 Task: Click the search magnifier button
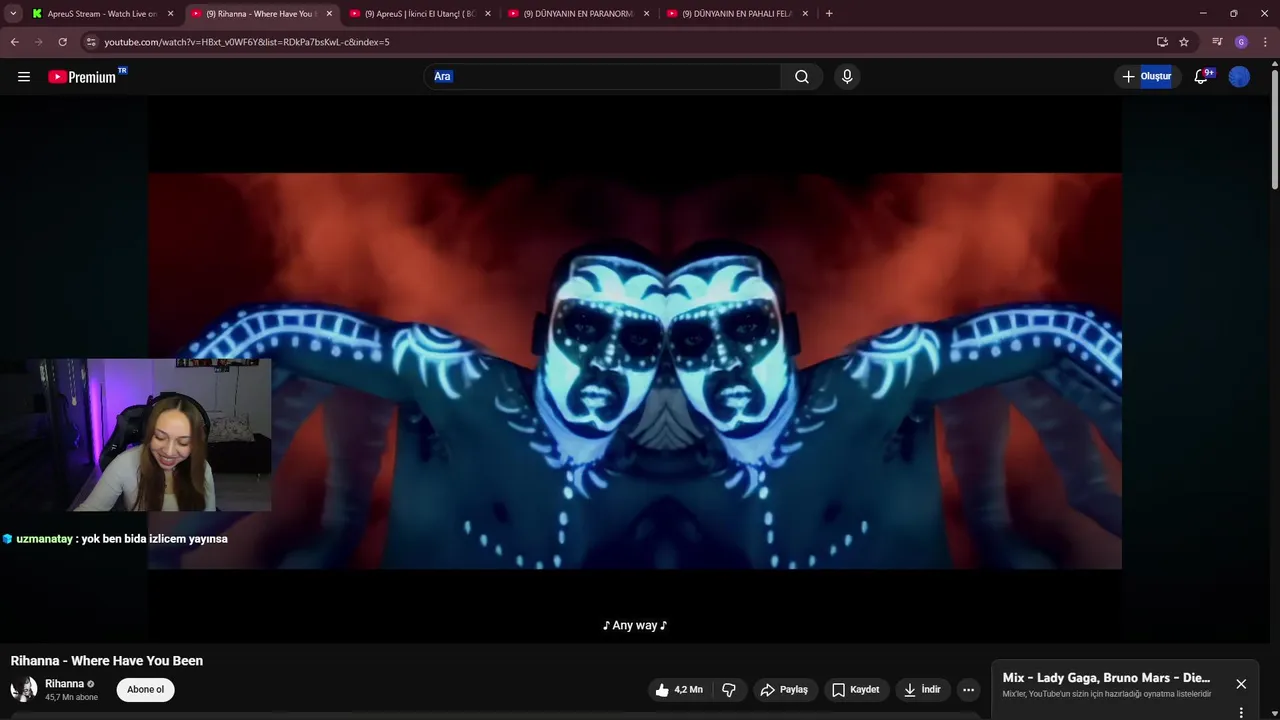tap(802, 77)
